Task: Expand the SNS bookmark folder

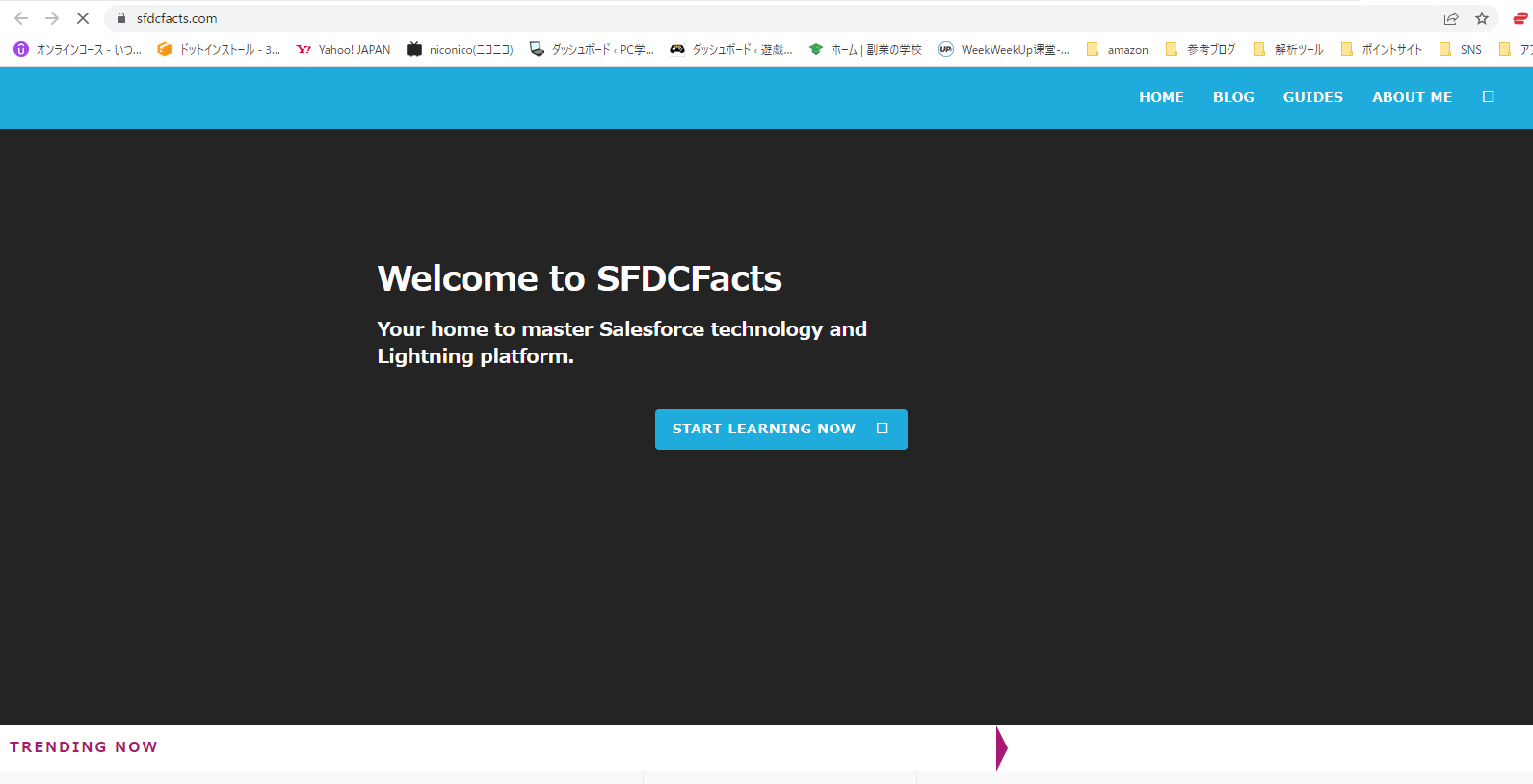Action: point(1460,49)
